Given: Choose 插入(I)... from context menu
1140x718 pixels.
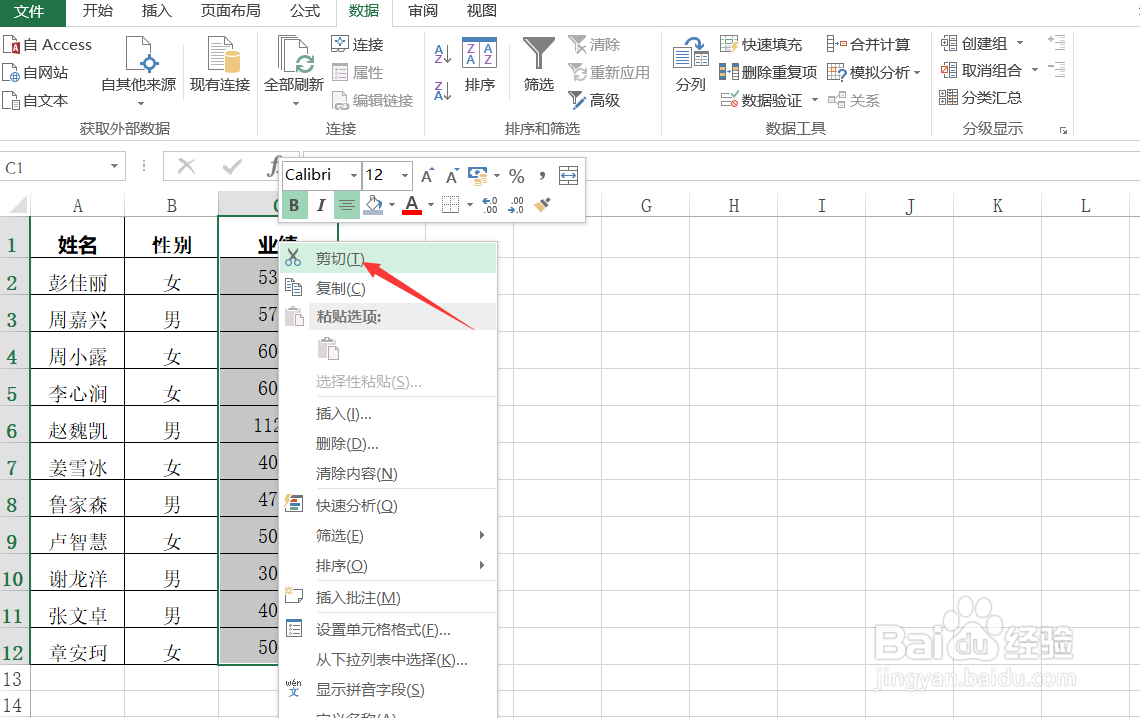Looking at the screenshot, I should pos(388,414).
